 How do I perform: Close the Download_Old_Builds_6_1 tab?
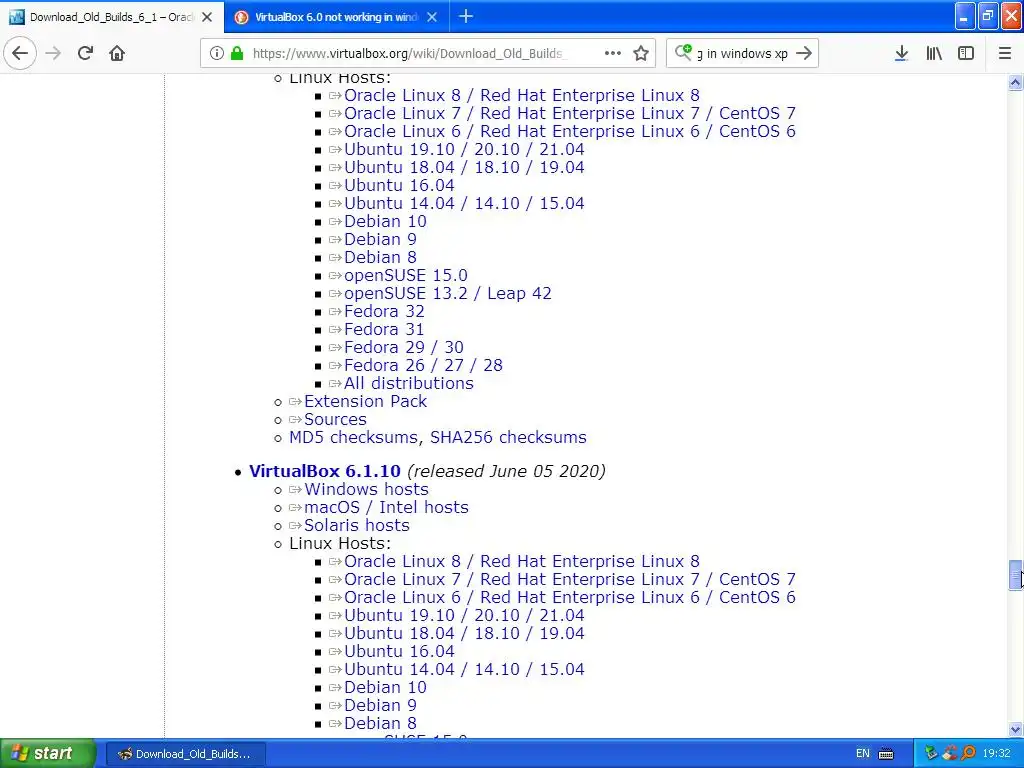tap(207, 17)
